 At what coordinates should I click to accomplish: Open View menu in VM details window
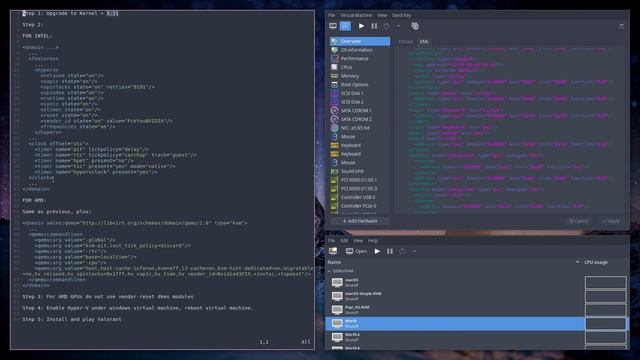pos(382,15)
